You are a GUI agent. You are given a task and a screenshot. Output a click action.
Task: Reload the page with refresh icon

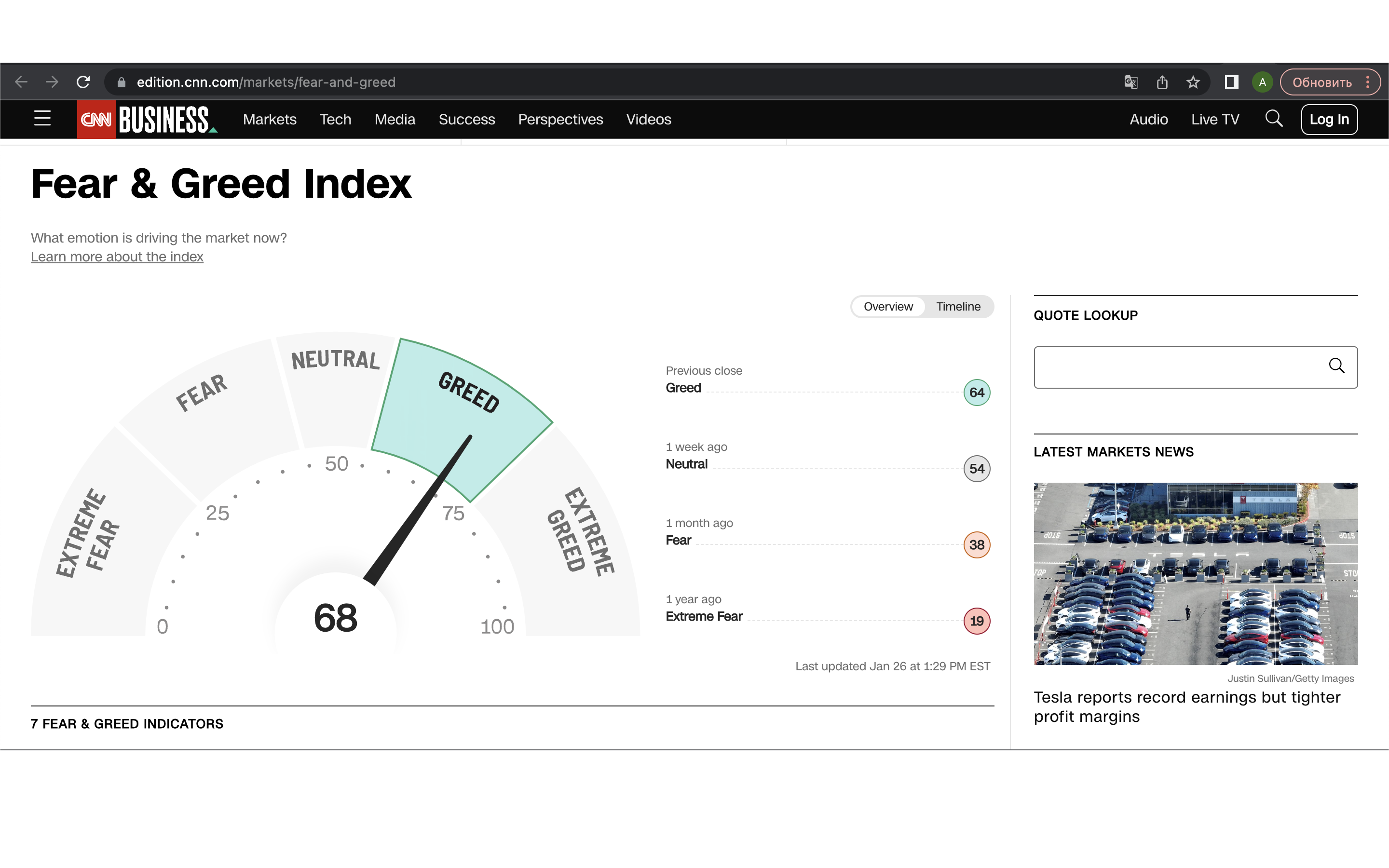click(x=83, y=82)
